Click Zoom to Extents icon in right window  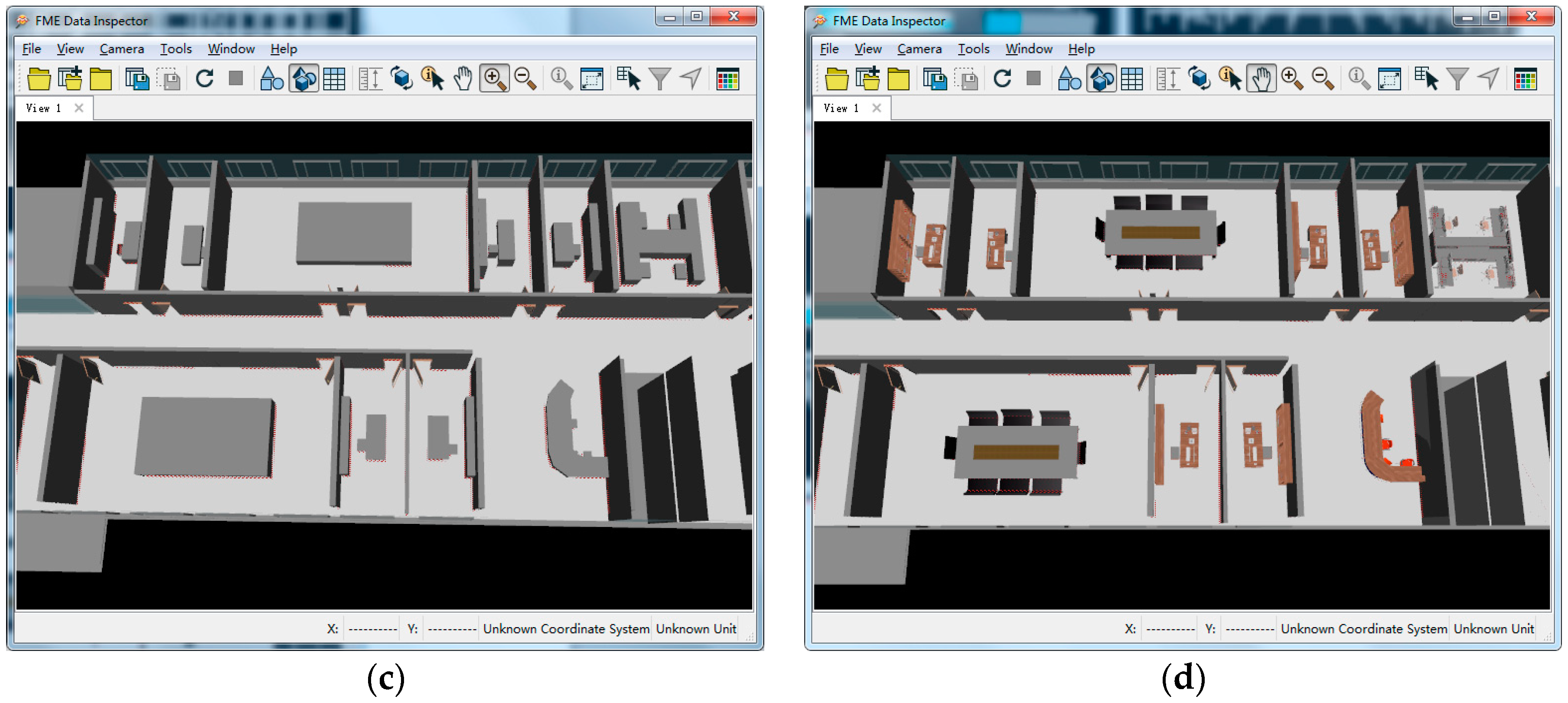tap(1389, 79)
